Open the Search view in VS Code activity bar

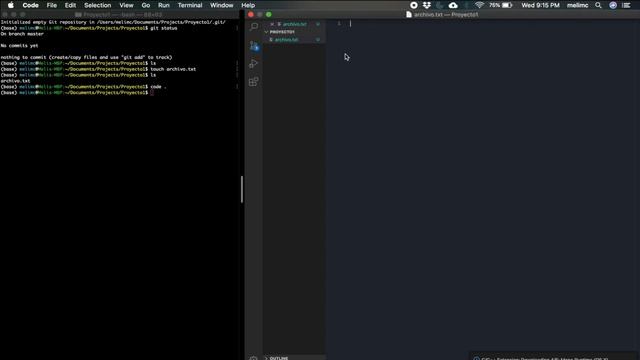(x=254, y=27)
